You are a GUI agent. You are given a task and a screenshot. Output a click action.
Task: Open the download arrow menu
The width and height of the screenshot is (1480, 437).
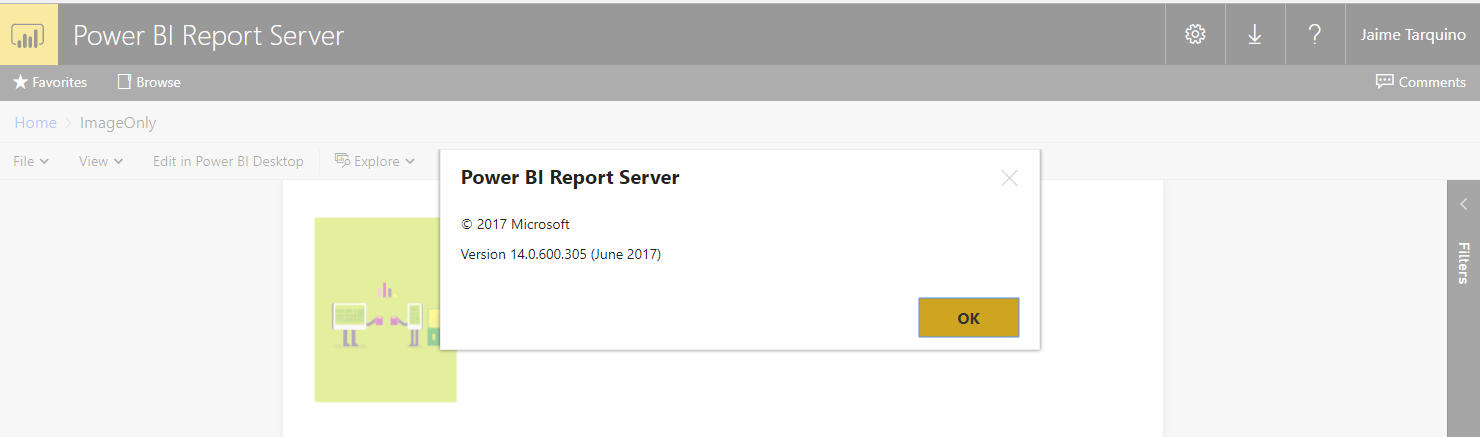[x=1255, y=35]
